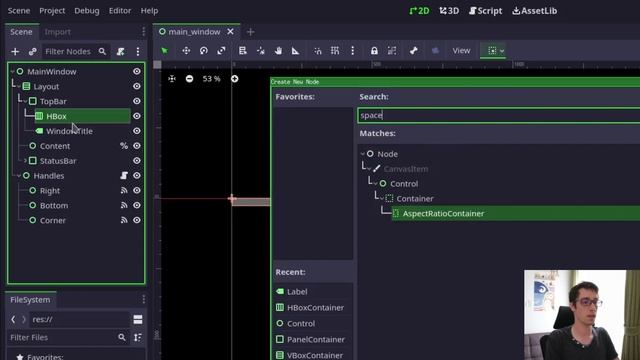Open the View menu in toolbar
This screenshot has width=640, height=360.
[x=461, y=51]
